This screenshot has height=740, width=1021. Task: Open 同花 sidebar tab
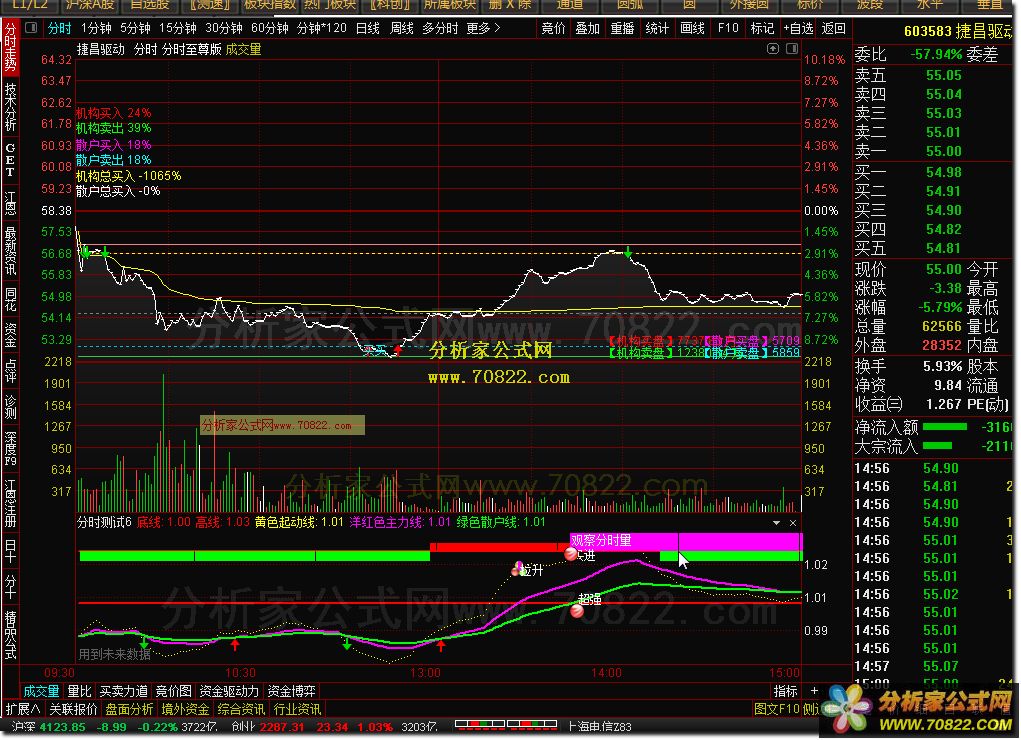[x=10, y=299]
